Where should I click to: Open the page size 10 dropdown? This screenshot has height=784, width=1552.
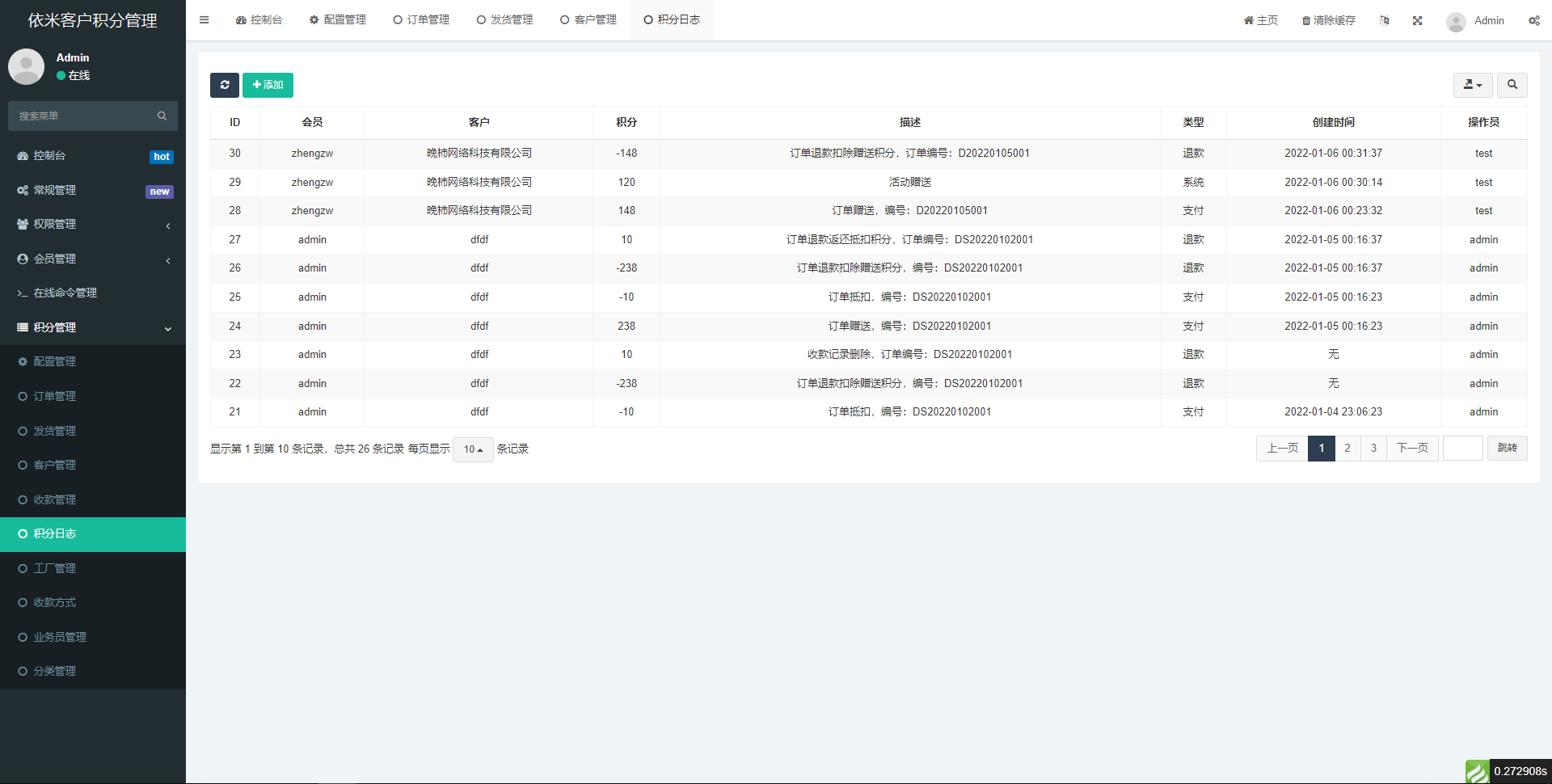[473, 449]
